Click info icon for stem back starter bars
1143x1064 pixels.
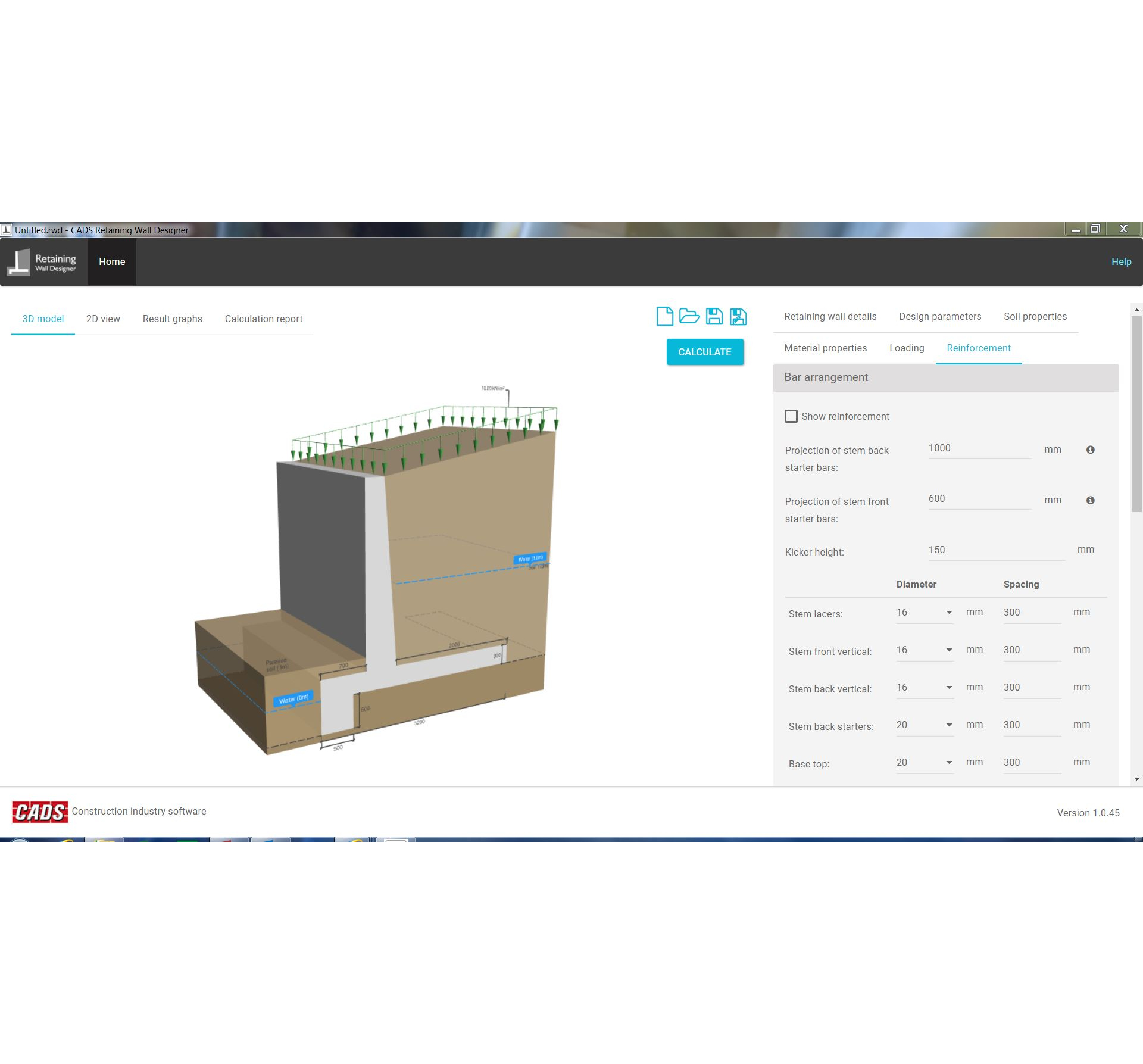click(1090, 450)
